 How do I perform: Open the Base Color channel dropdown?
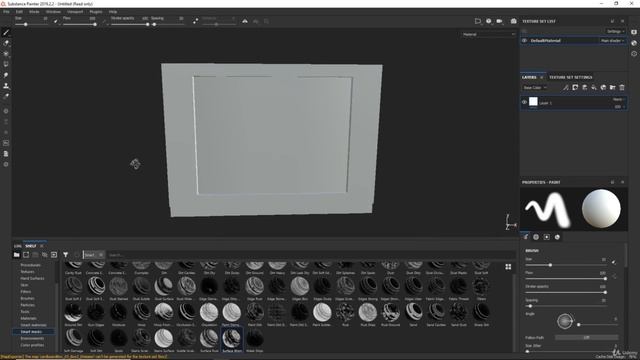(x=535, y=88)
